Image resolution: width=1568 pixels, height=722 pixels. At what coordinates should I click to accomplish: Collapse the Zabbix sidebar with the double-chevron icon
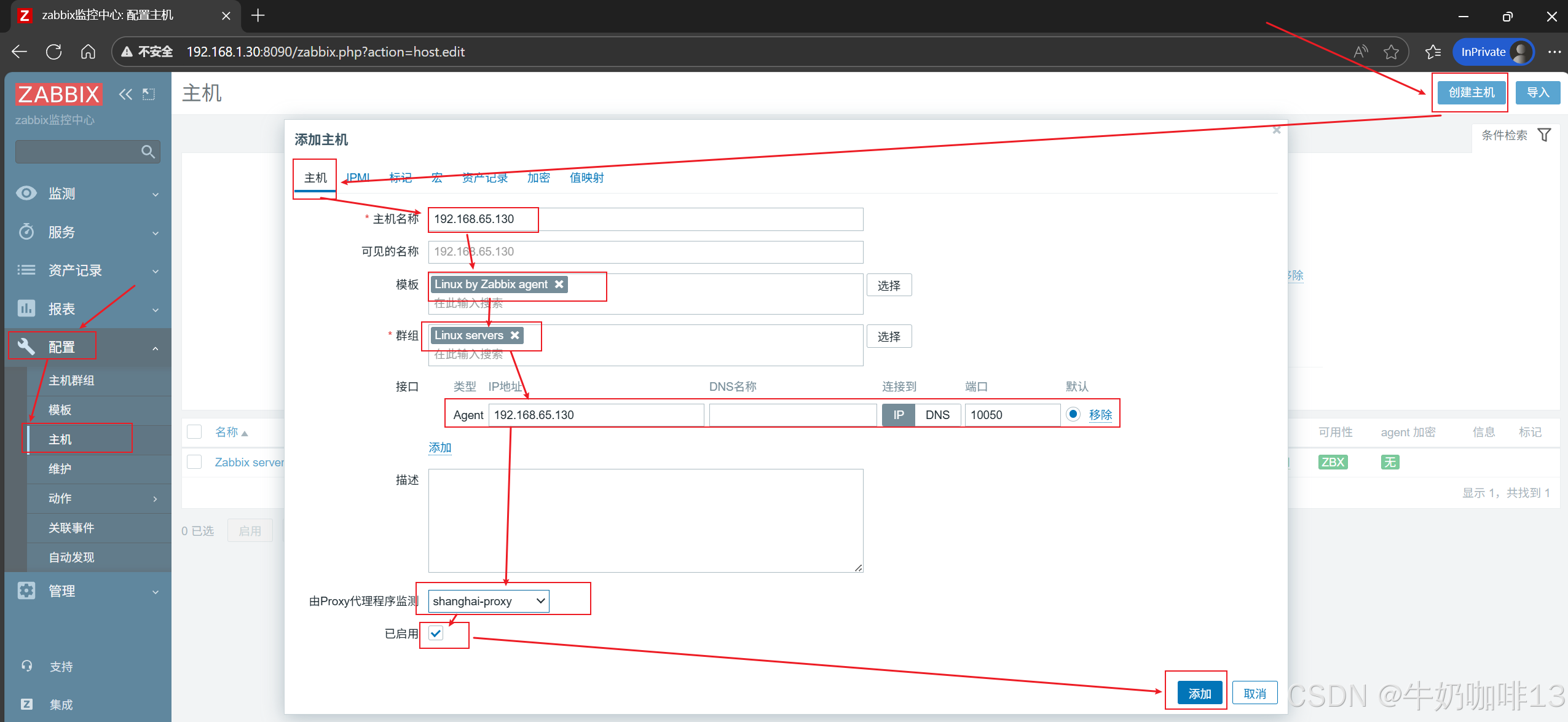(125, 94)
